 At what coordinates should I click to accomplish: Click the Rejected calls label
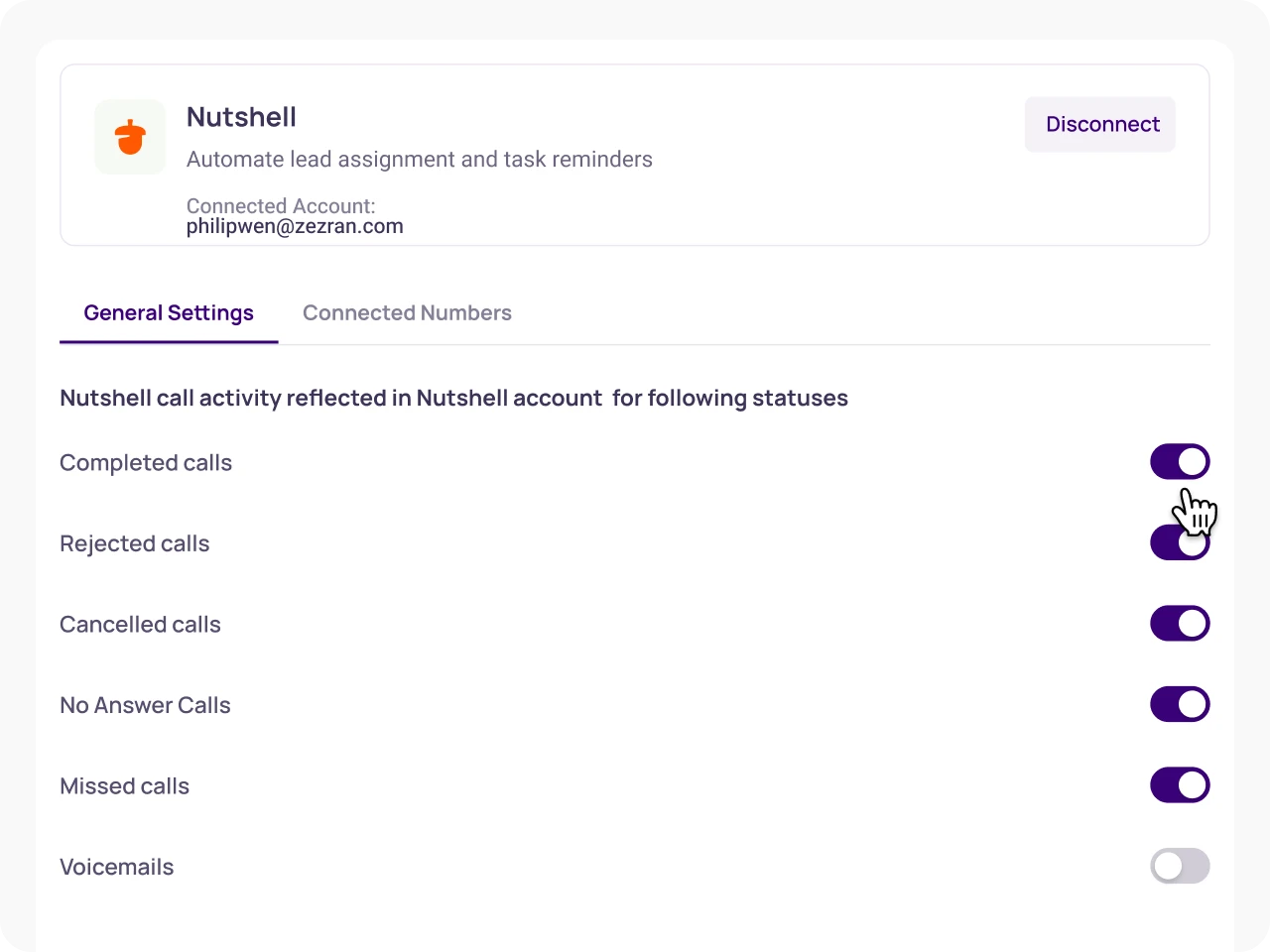pyautogui.click(x=135, y=543)
